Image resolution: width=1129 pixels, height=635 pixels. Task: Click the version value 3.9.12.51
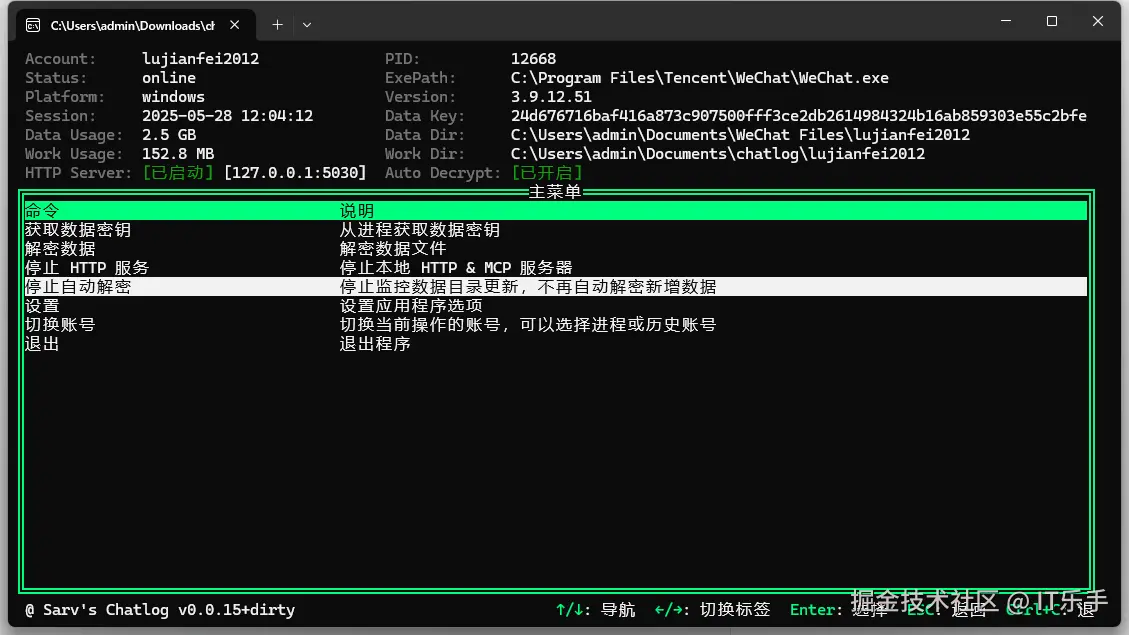(551, 96)
